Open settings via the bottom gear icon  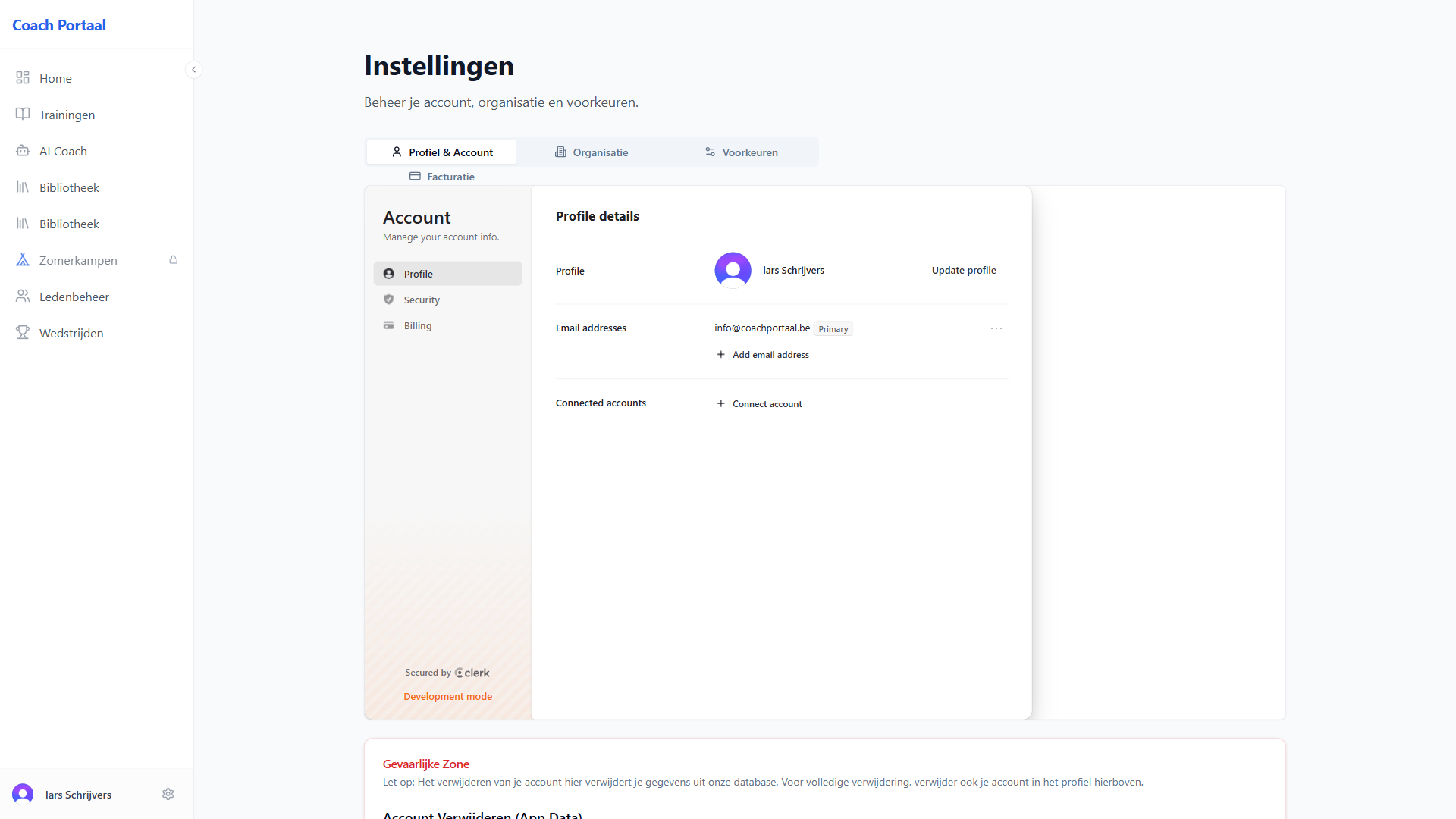168,794
